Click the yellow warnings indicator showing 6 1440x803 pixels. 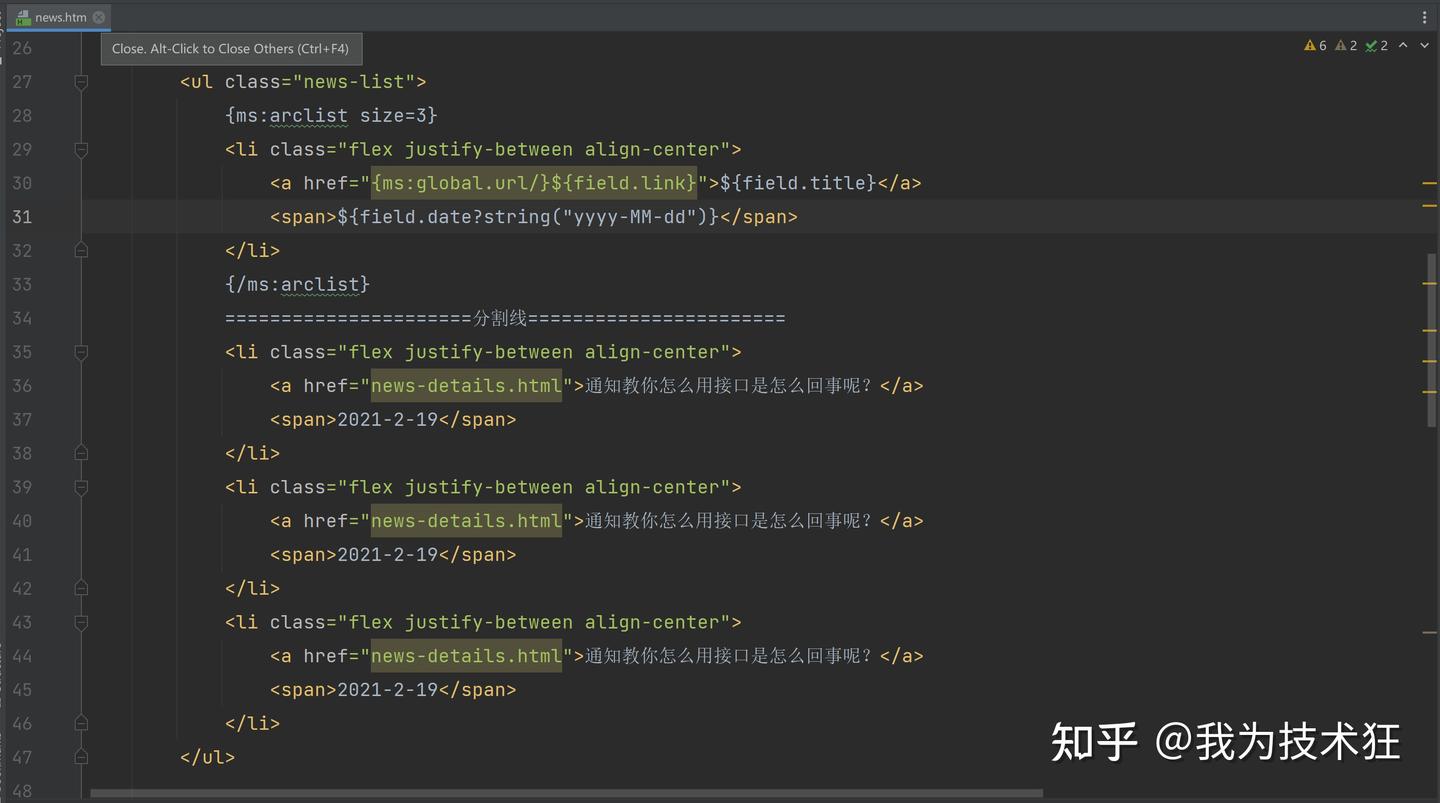pyautogui.click(x=1313, y=45)
